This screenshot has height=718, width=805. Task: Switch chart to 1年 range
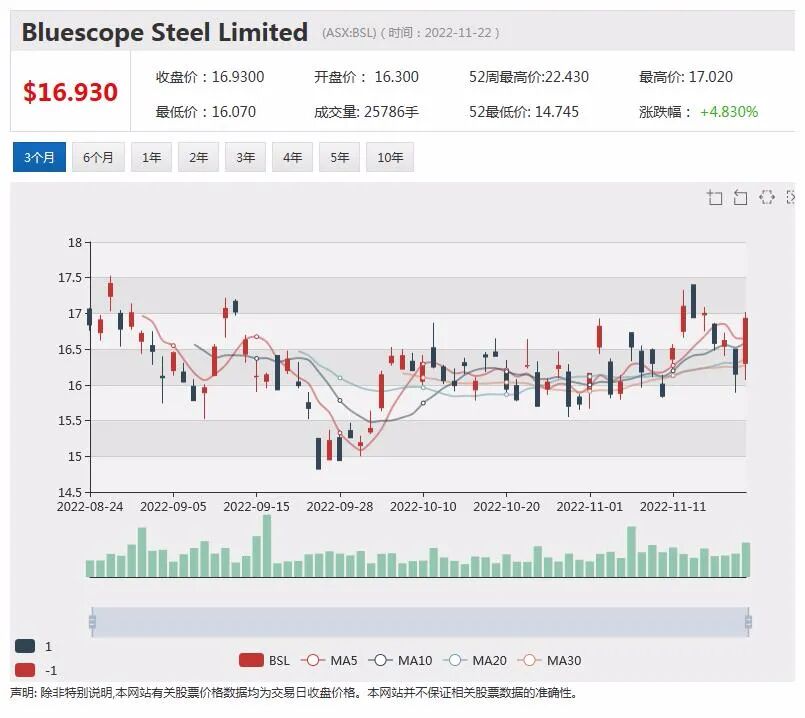point(151,157)
